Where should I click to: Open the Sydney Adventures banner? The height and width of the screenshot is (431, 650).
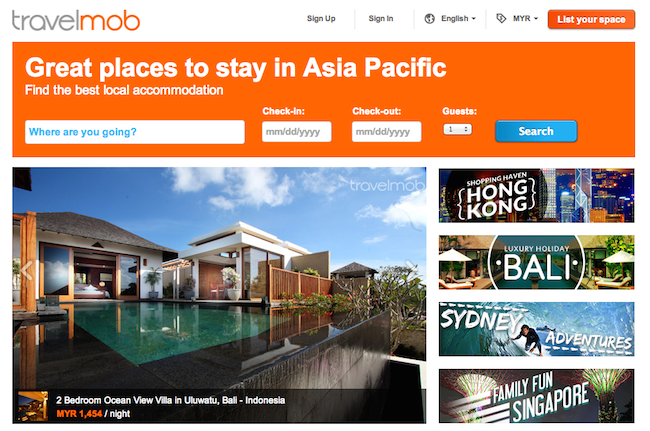point(536,329)
